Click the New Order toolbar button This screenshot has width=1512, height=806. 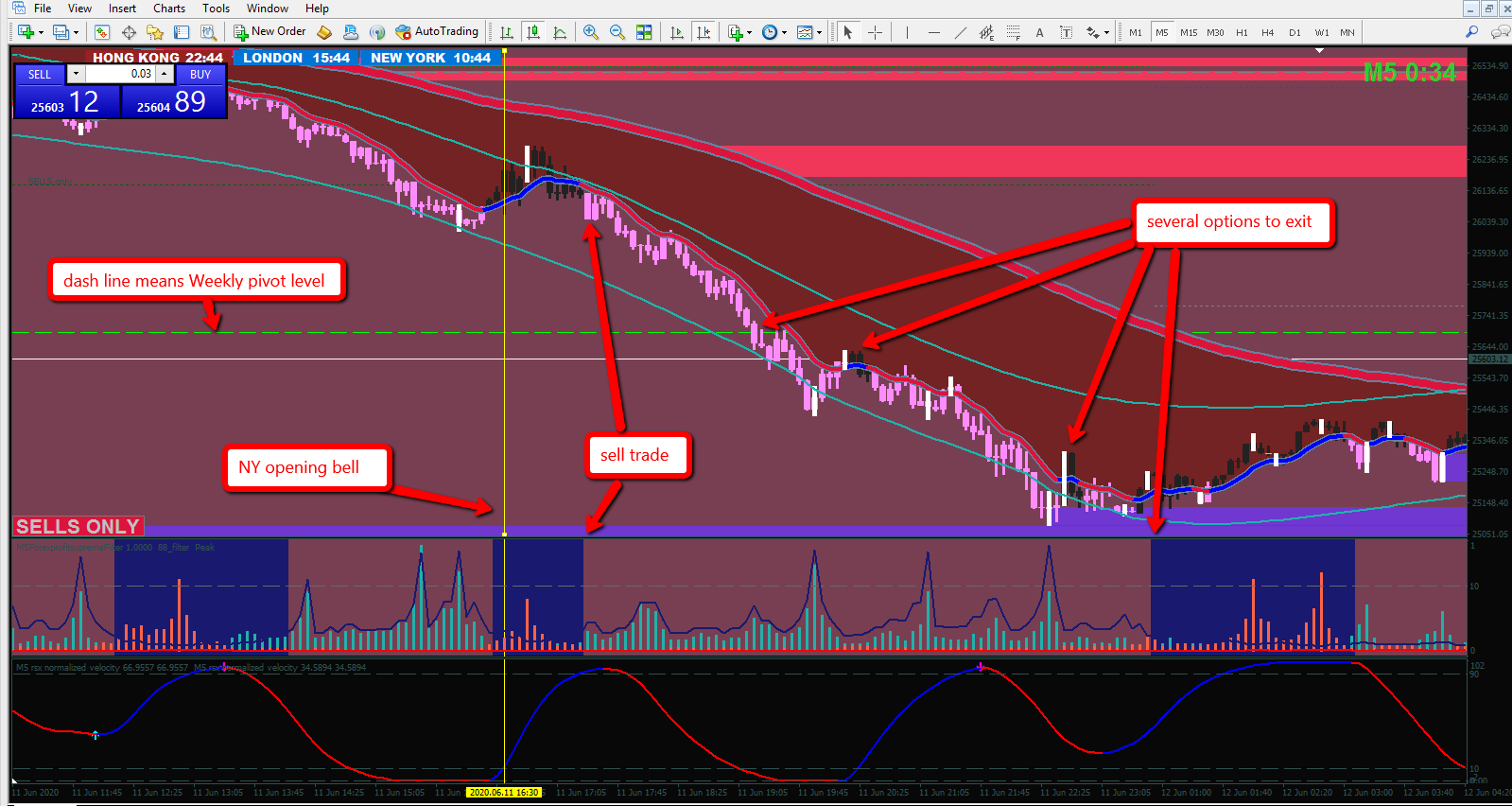click(269, 32)
